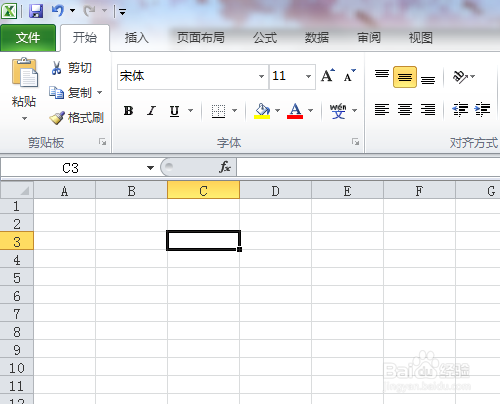Open Customize Quick Access Toolbar menu
The height and width of the screenshot is (404, 500).
pos(122,12)
